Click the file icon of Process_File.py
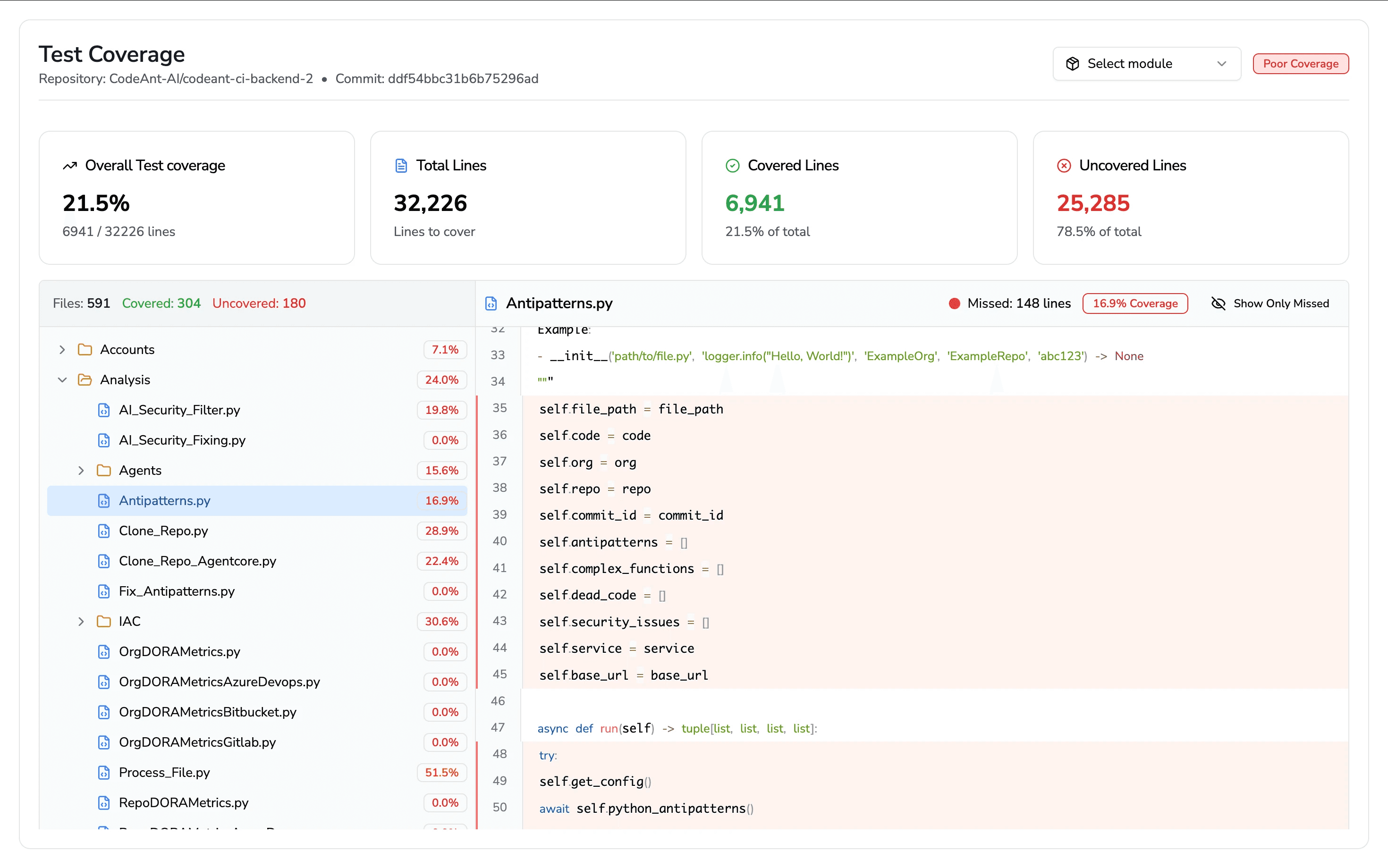The height and width of the screenshot is (868, 1388). [x=104, y=773]
